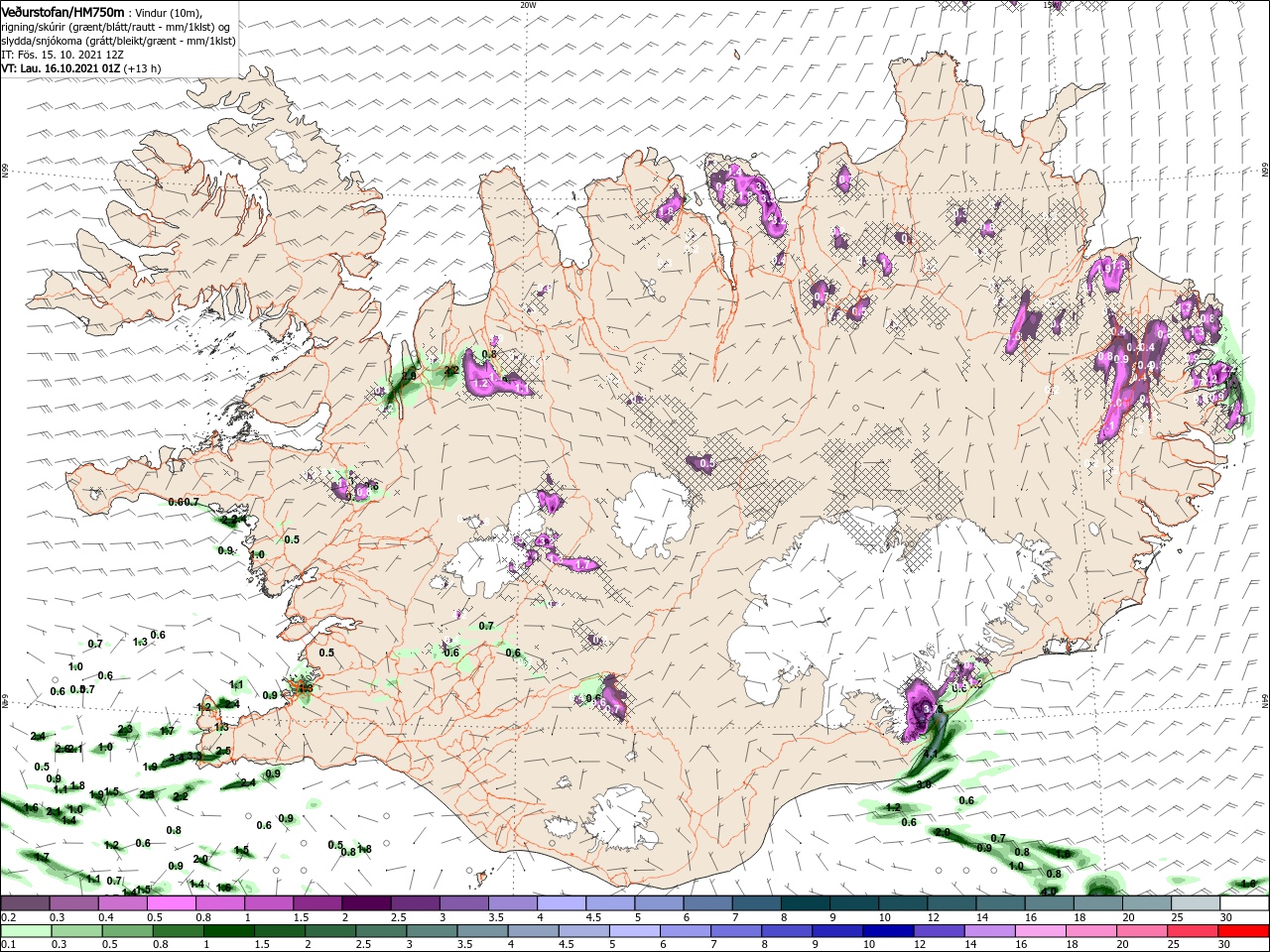
Task: Click the '(+13 h)' forecast offset text
Action: click(143, 67)
